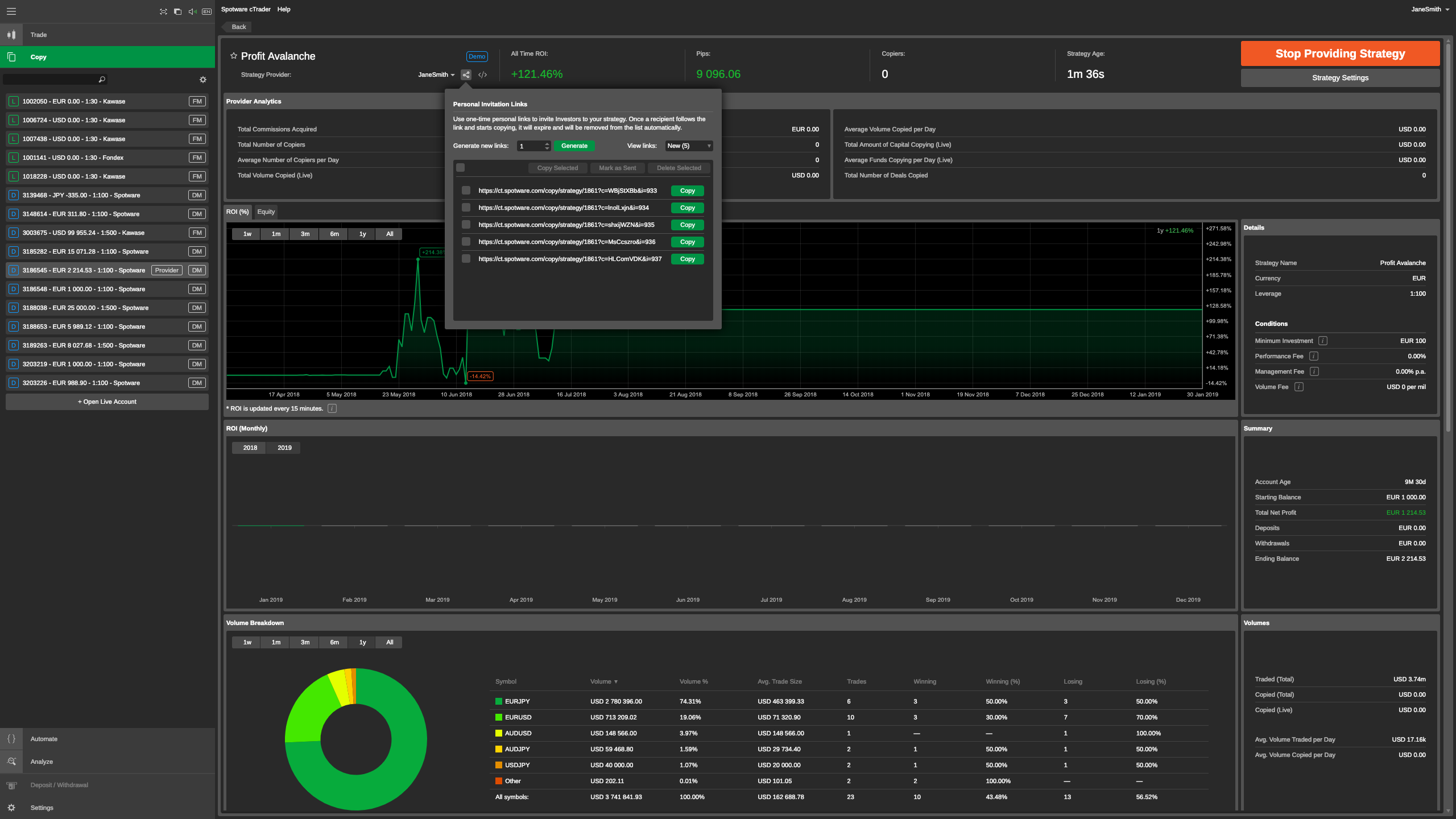Click Stop Providing Strategy button
Viewport: 1456px width, 819px height.
click(x=1340, y=53)
